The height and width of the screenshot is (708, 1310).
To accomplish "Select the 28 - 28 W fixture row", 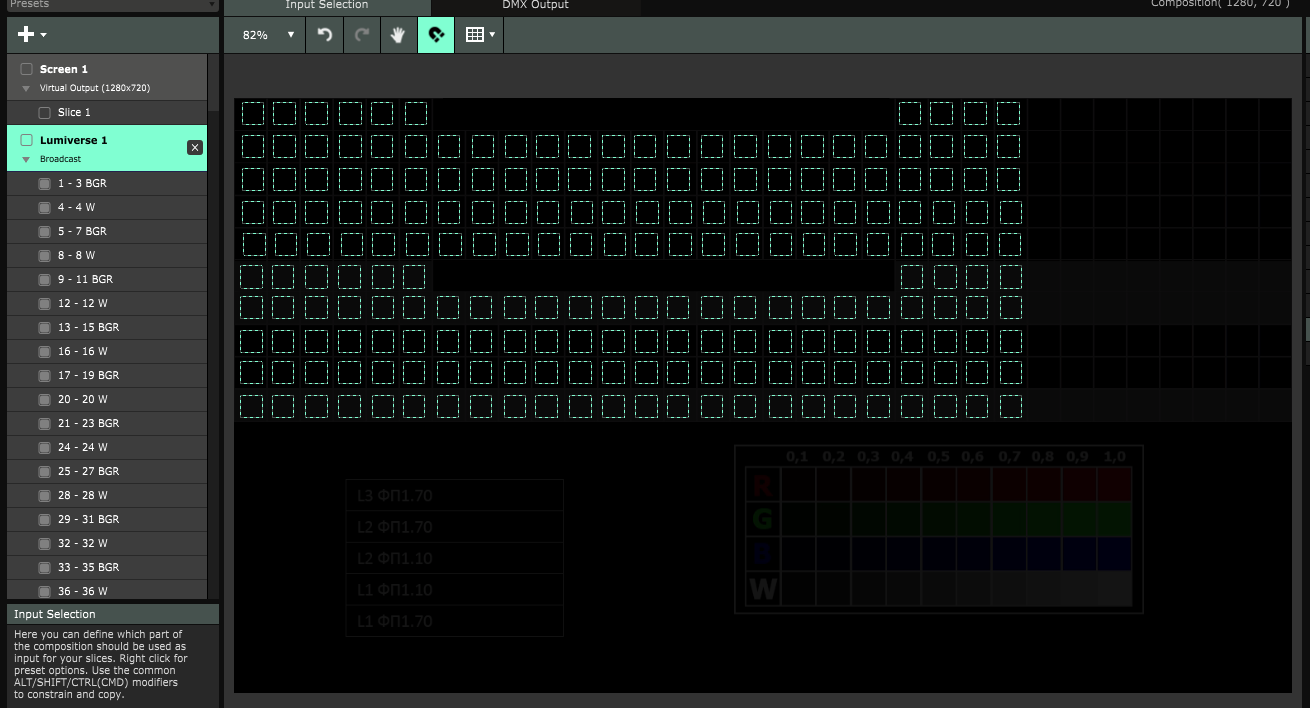I will coord(82,496).
